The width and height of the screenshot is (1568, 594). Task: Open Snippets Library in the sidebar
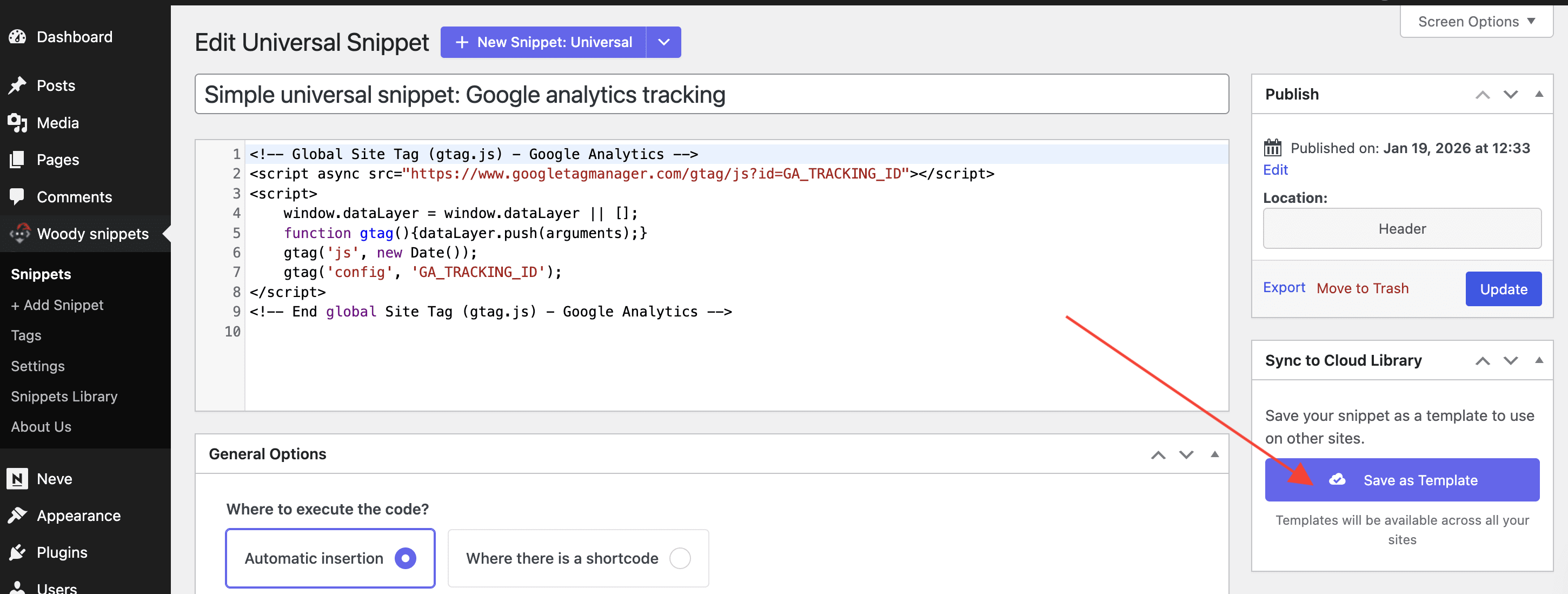(x=64, y=396)
